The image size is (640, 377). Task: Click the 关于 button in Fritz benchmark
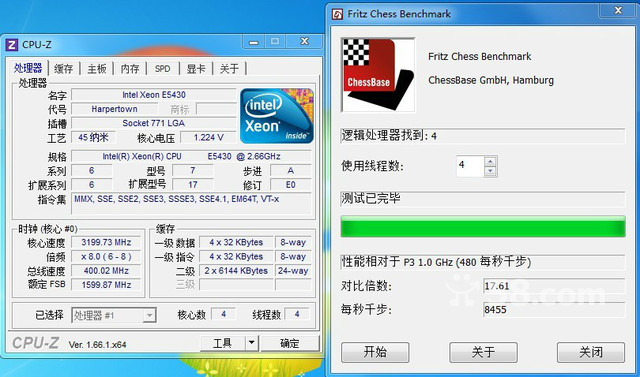(x=483, y=352)
